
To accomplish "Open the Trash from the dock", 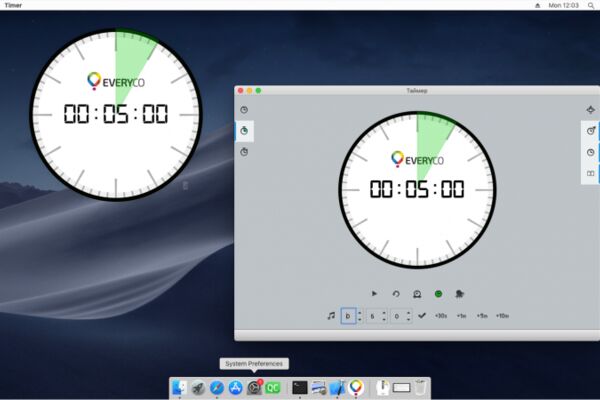I will coord(421,388).
